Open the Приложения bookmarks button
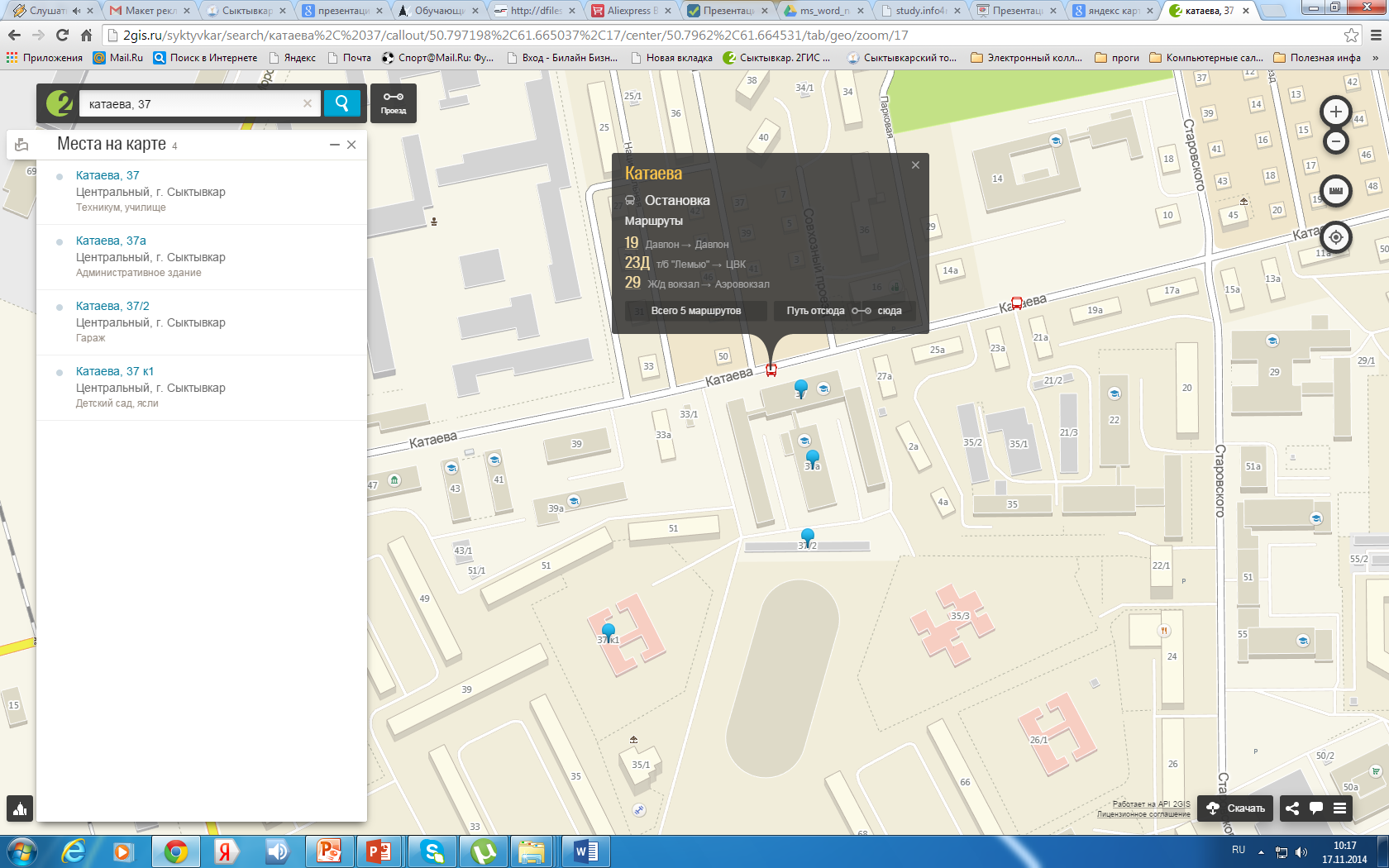 [x=45, y=58]
